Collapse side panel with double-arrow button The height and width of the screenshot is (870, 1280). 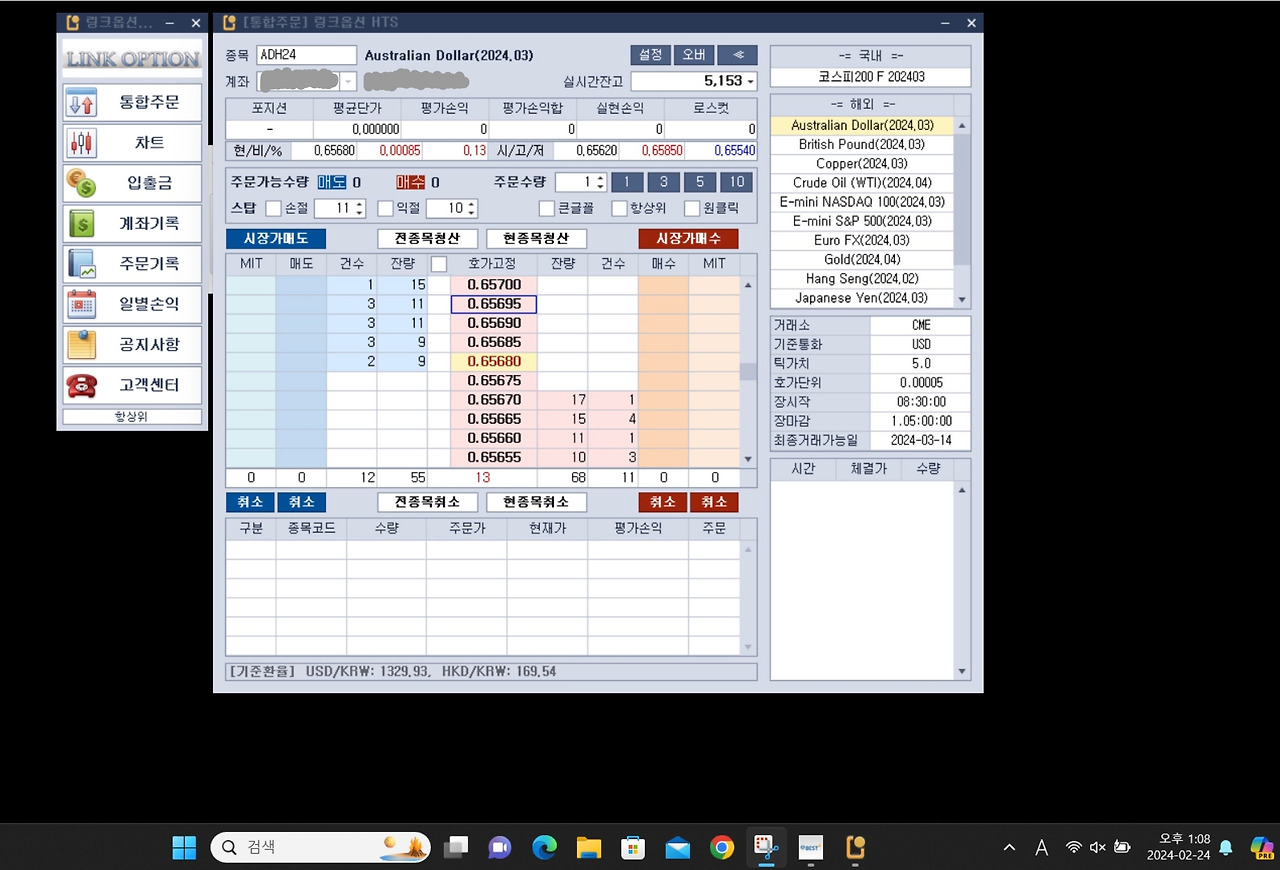pos(738,55)
